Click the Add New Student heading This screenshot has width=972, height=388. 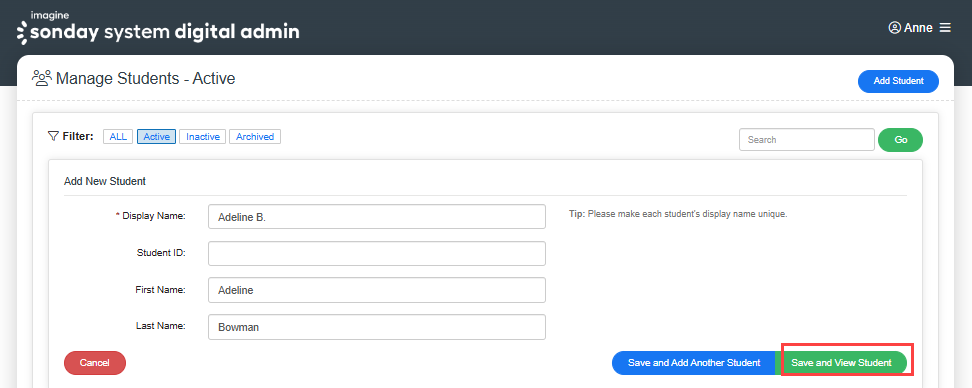pos(105,182)
